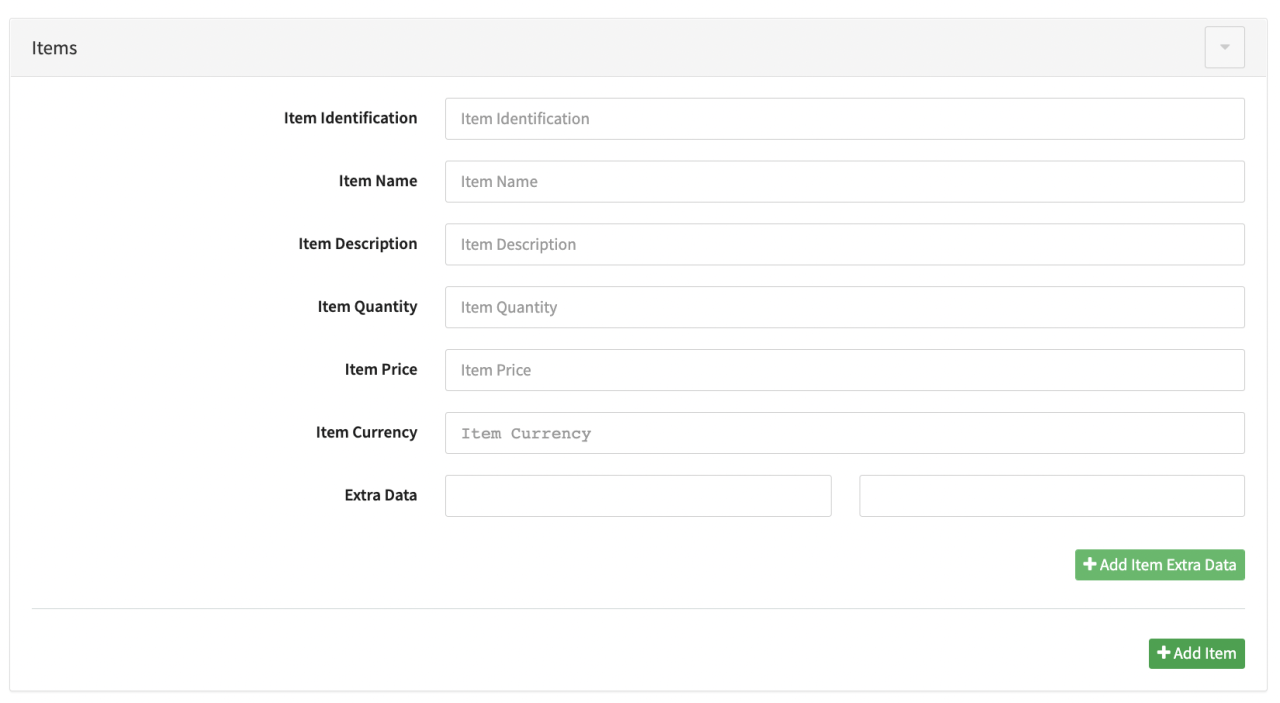Collapse the Items panel with the caret button
Viewport: 1280px width, 703px height.
pos(1224,48)
